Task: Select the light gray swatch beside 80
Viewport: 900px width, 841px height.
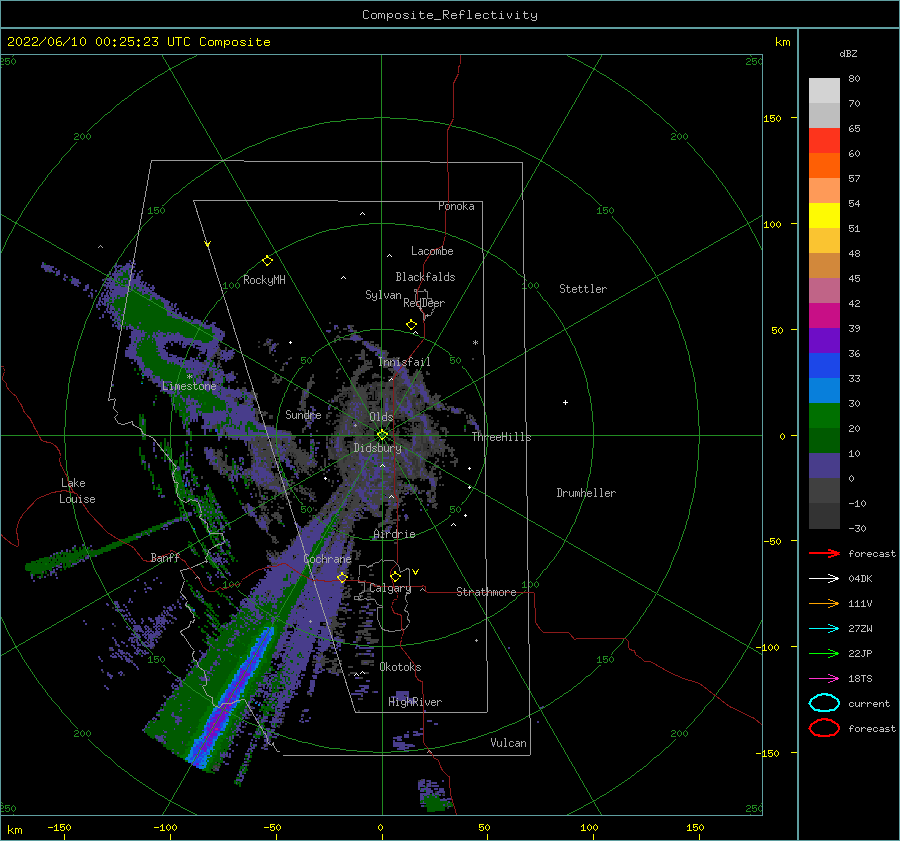Action: pyautogui.click(x=824, y=90)
